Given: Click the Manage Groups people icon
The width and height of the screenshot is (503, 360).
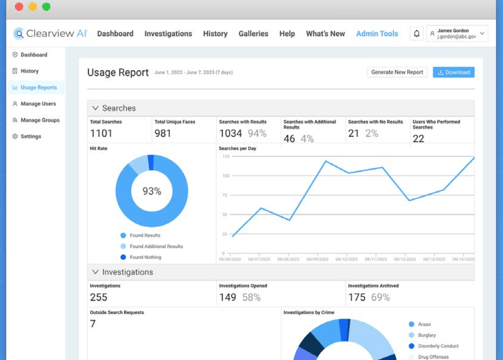Looking at the screenshot, I should 15,120.
